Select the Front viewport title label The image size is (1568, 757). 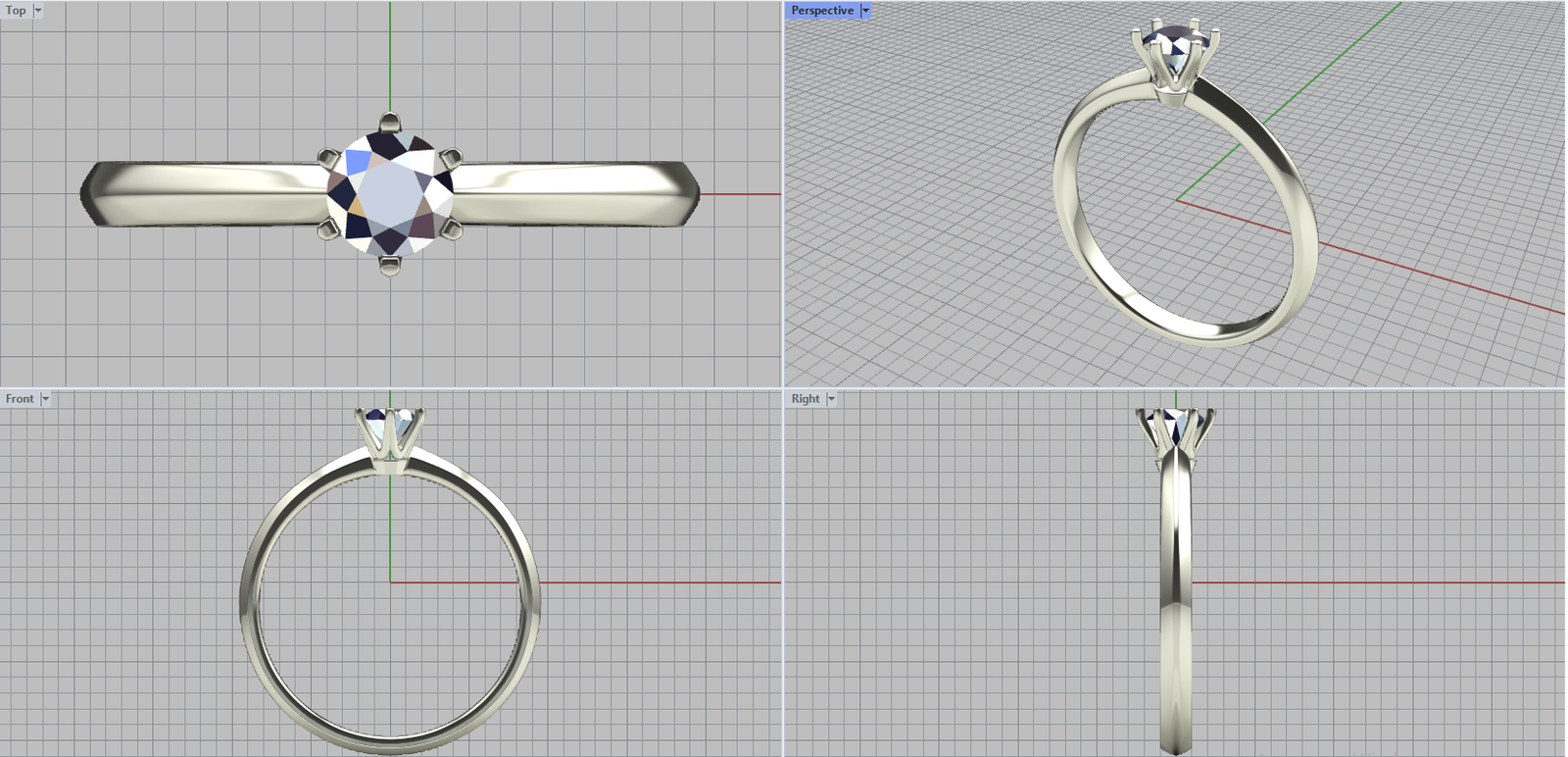click(x=19, y=399)
